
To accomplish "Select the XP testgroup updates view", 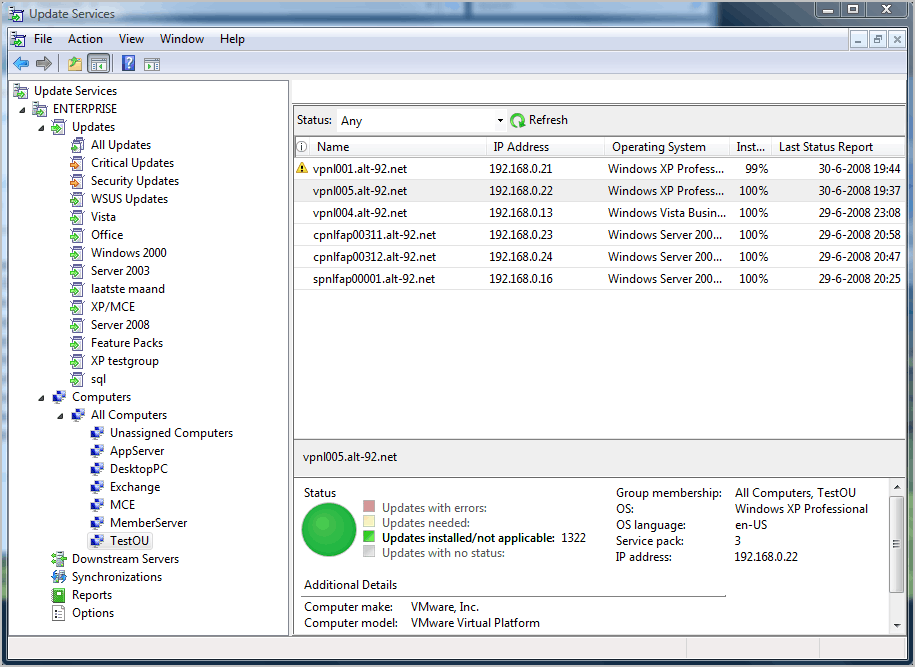I will click(x=124, y=361).
